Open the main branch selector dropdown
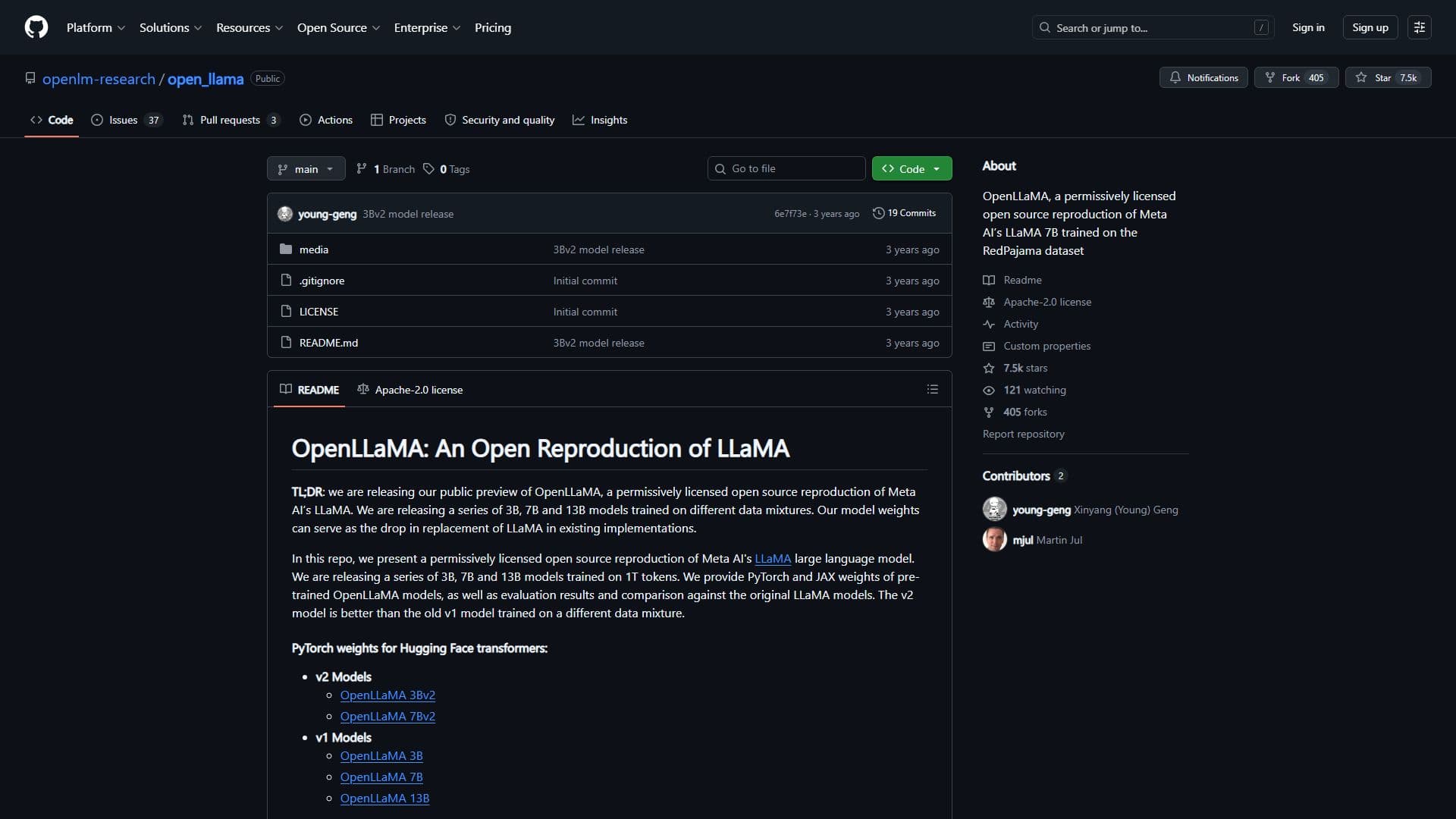This screenshot has height=819, width=1456. [306, 168]
